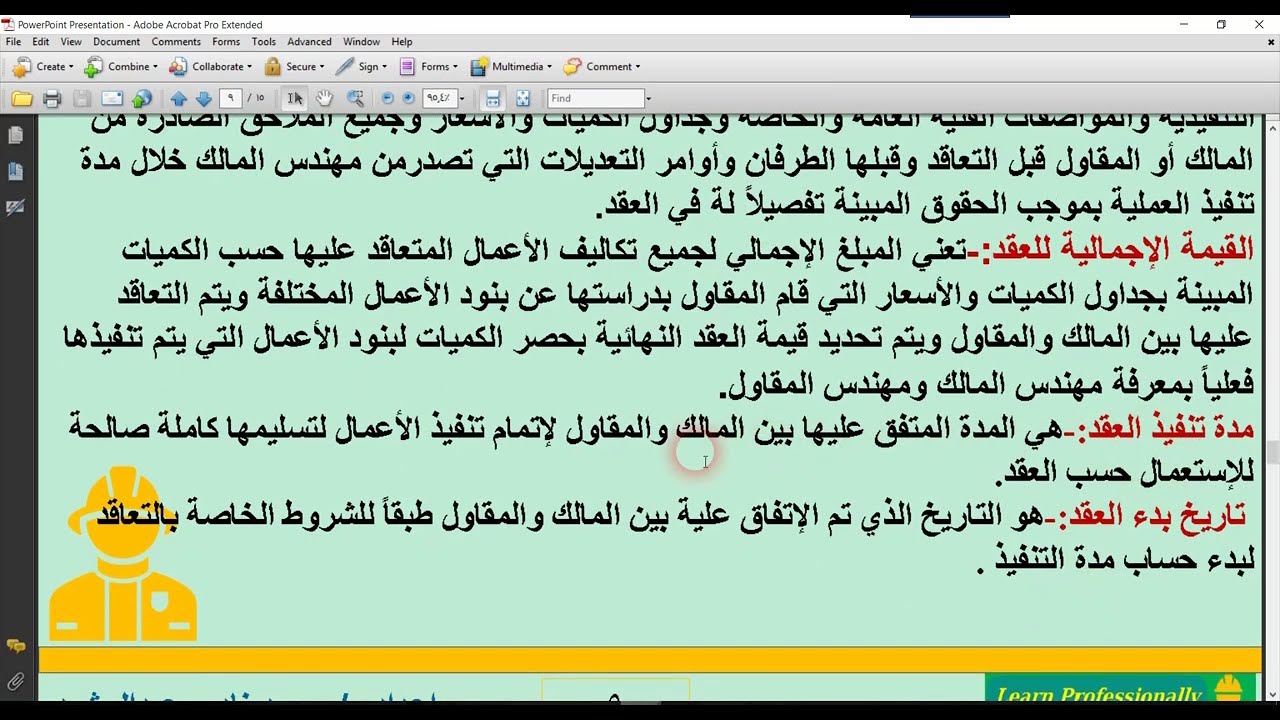Go to previous page with up arrow

pos(179,98)
